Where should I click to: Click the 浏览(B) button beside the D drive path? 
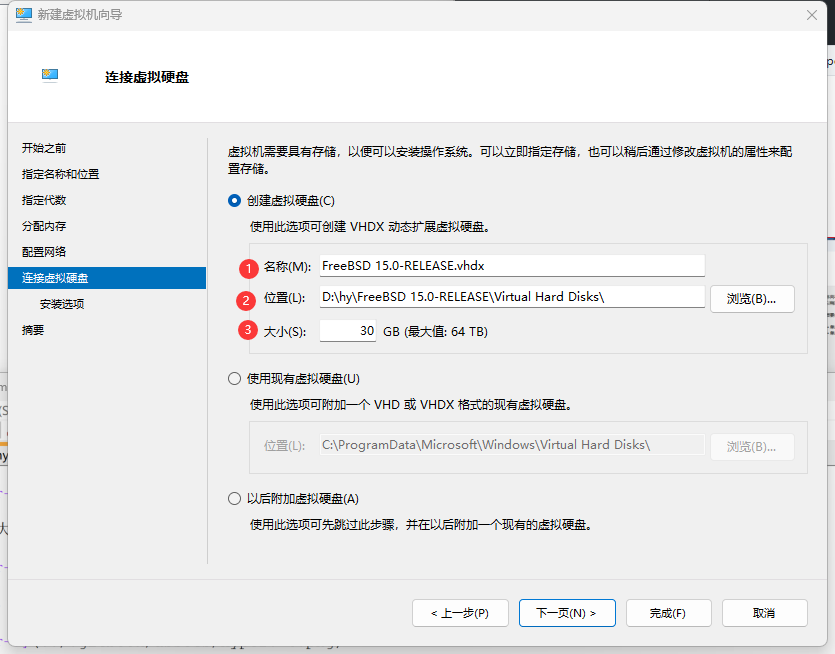click(x=752, y=299)
